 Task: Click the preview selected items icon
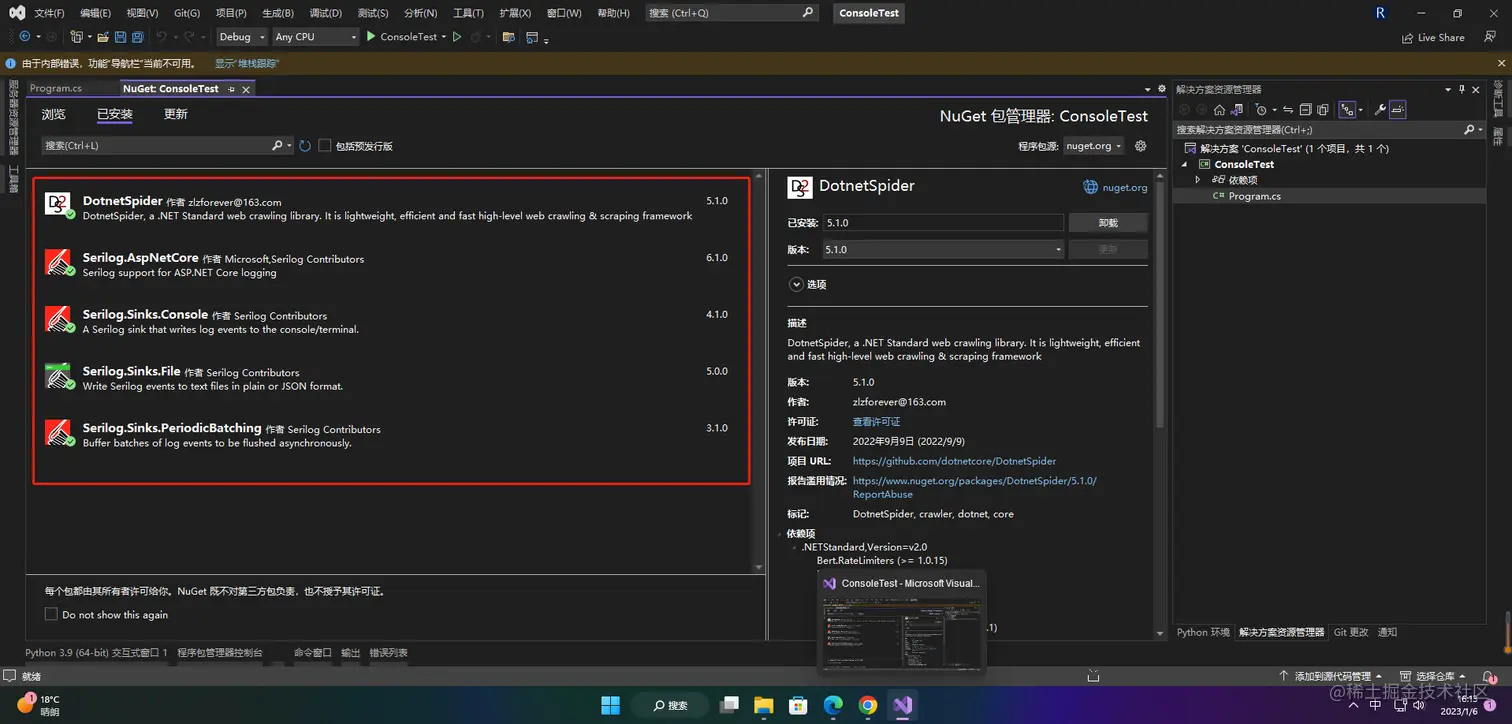(1398, 110)
